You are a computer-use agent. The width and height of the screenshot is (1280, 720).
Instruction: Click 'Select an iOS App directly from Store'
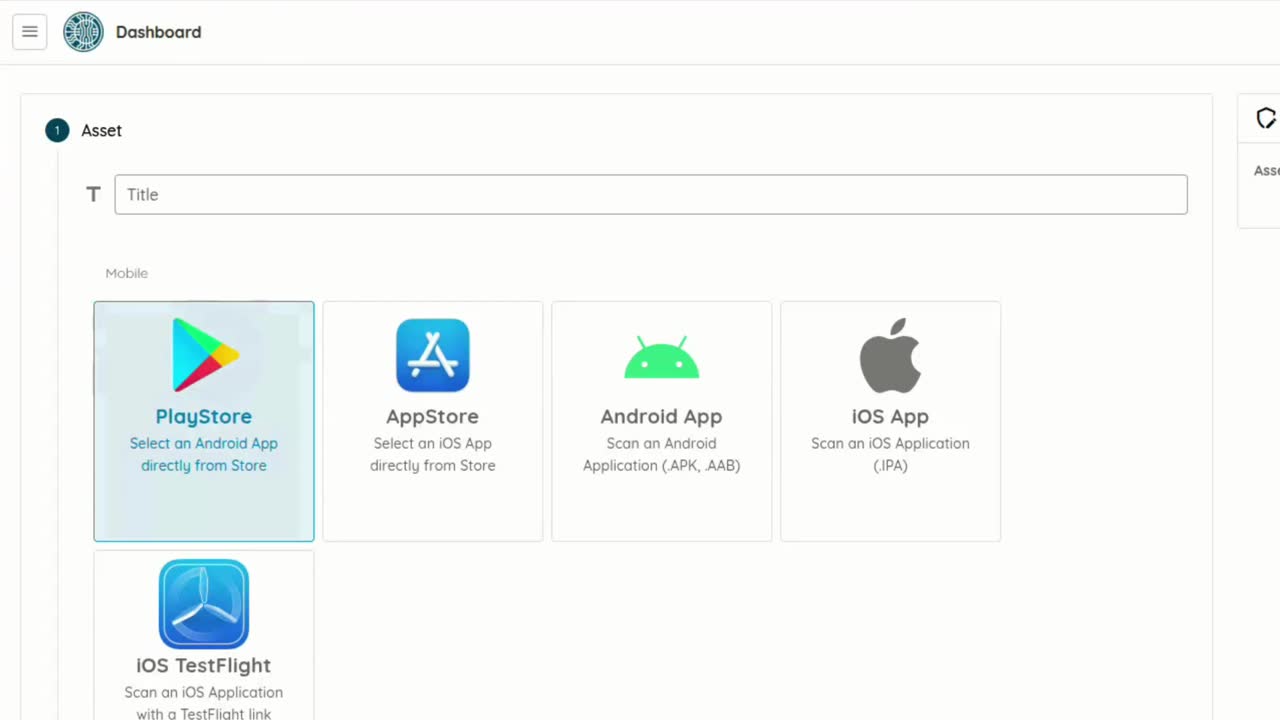[433, 454]
